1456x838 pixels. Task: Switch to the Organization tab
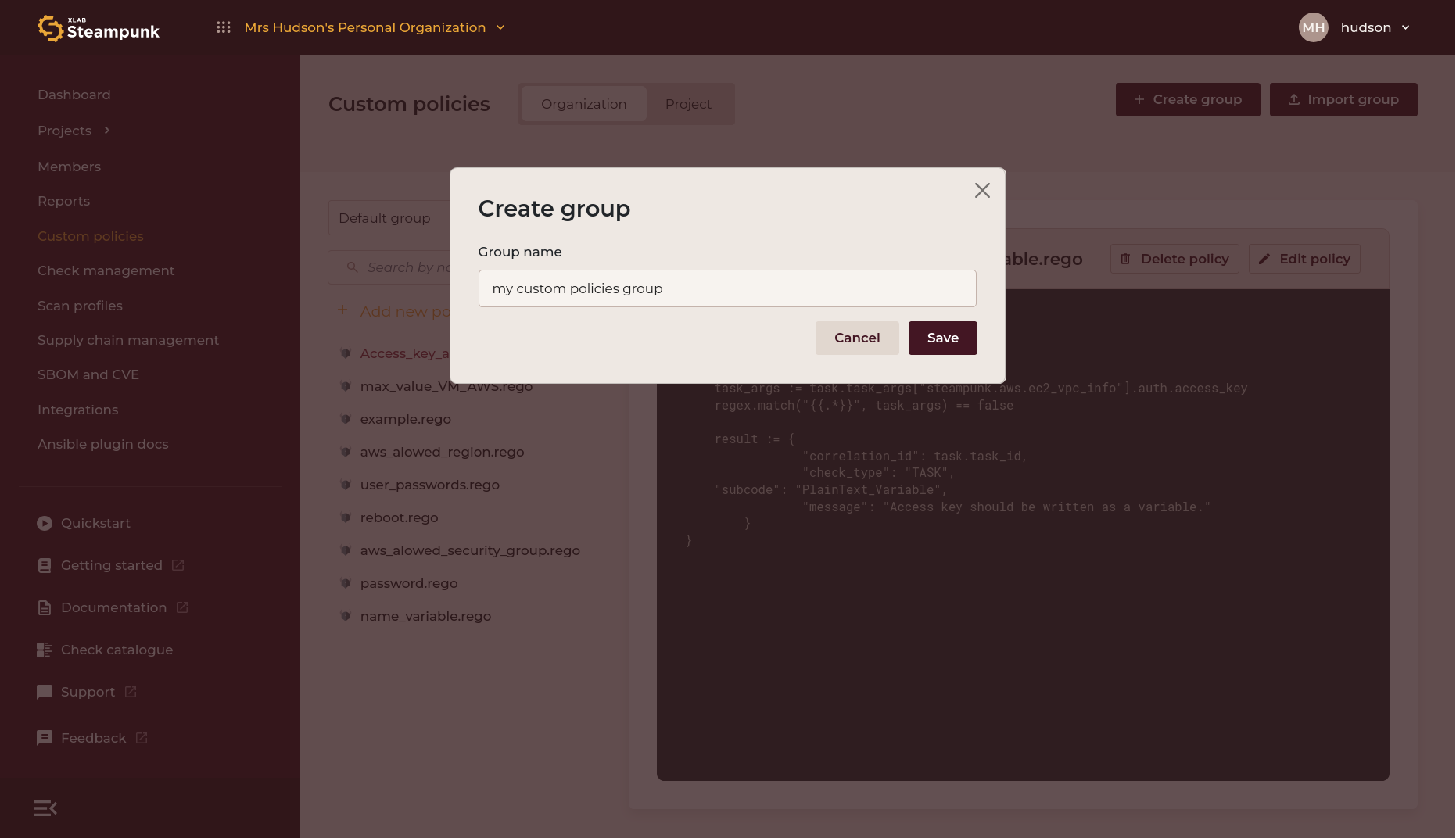point(583,104)
